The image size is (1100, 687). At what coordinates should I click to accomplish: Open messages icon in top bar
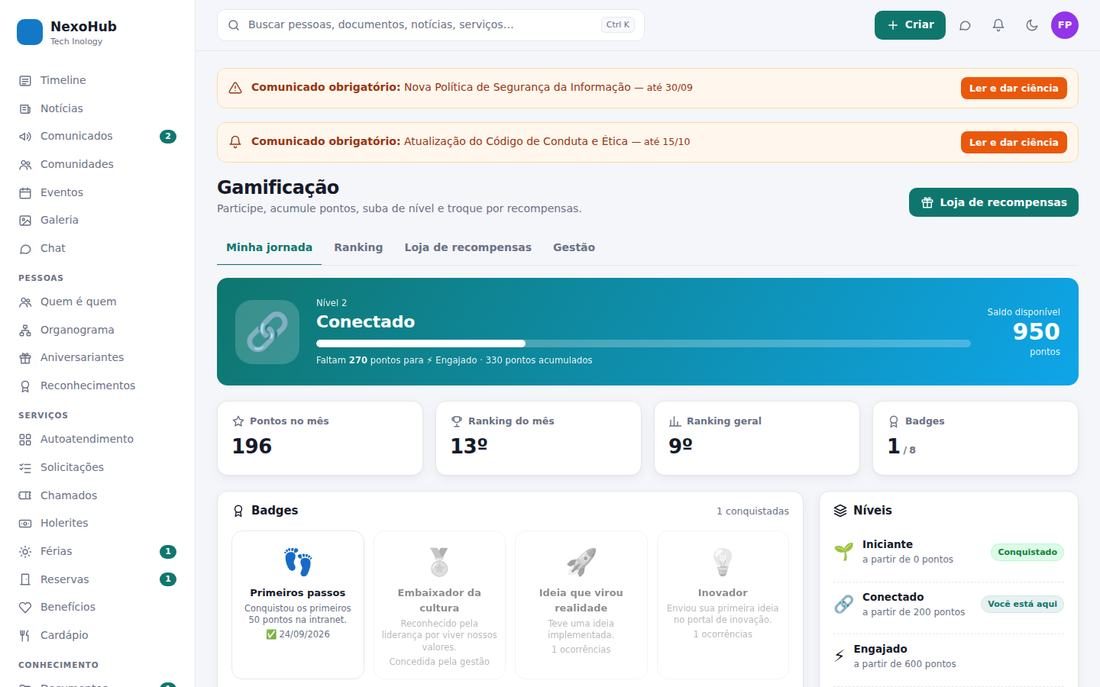(965, 25)
